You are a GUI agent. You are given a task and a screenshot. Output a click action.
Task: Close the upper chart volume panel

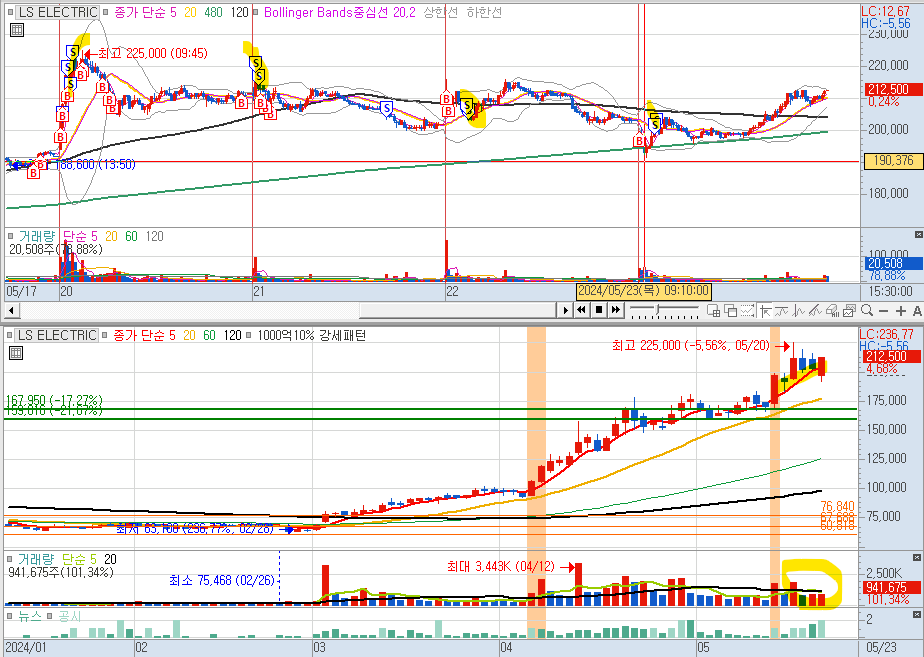click(x=918, y=235)
